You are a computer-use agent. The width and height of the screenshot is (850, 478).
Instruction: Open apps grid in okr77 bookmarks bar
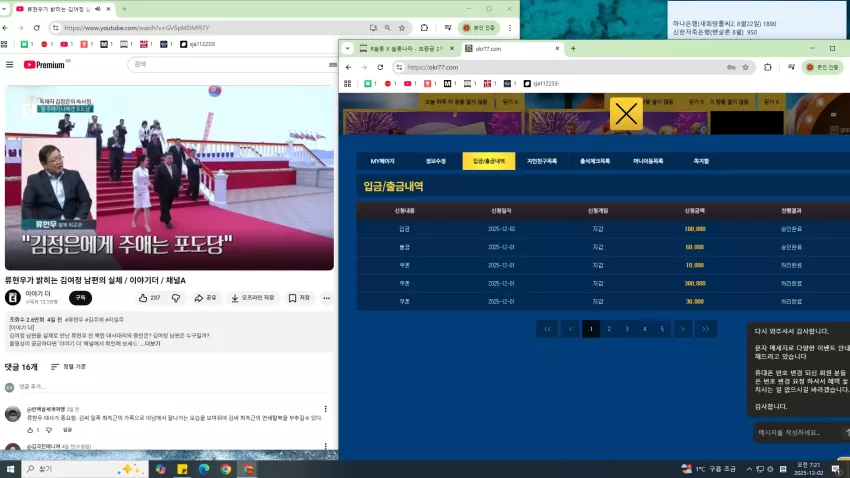pyautogui.click(x=347, y=83)
